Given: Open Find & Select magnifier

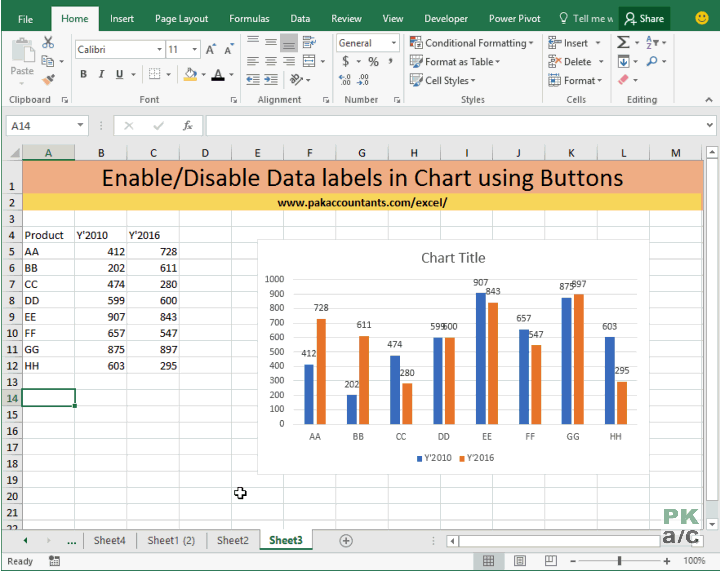Looking at the screenshot, I should click(x=652, y=61).
